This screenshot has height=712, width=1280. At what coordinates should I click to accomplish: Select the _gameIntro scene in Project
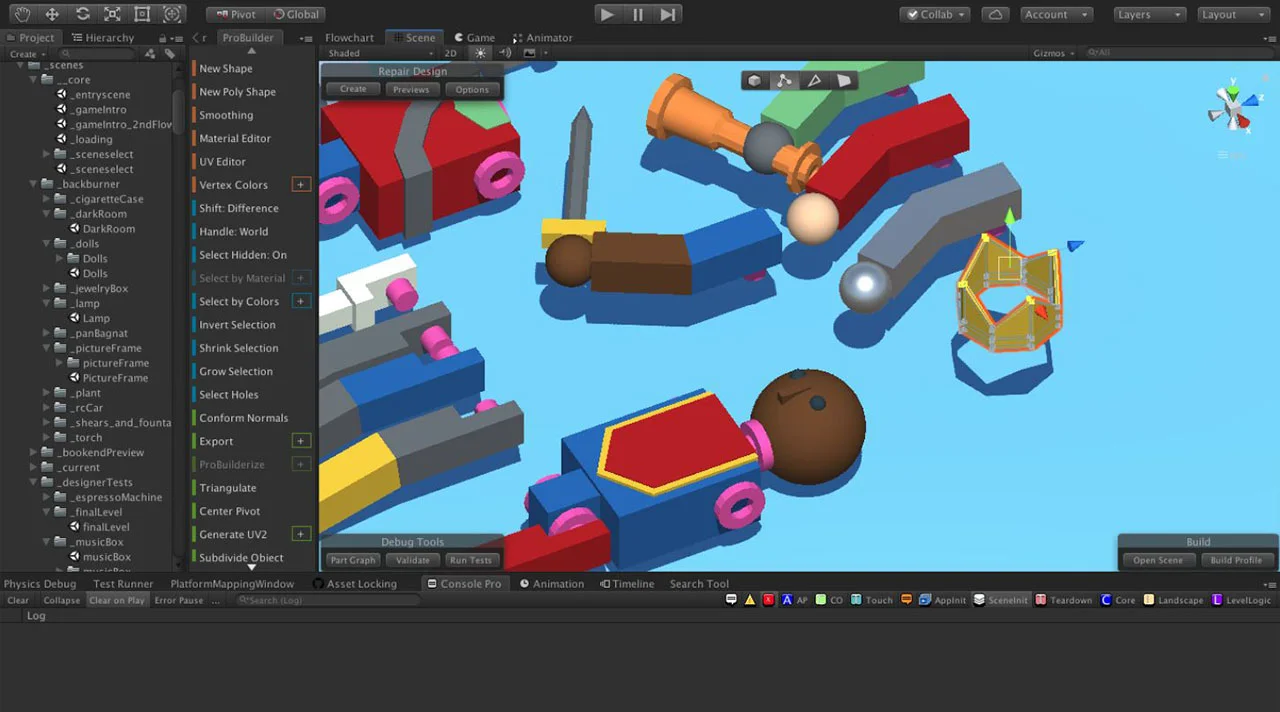click(x=92, y=109)
